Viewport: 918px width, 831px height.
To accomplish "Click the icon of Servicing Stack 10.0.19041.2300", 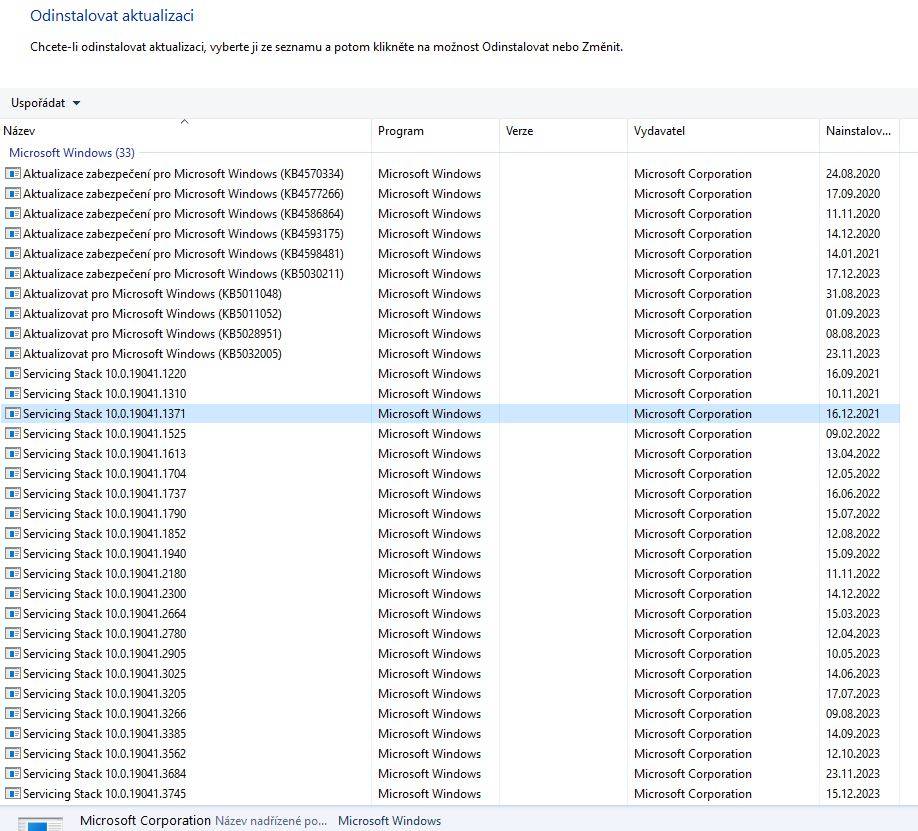I will coord(13,593).
